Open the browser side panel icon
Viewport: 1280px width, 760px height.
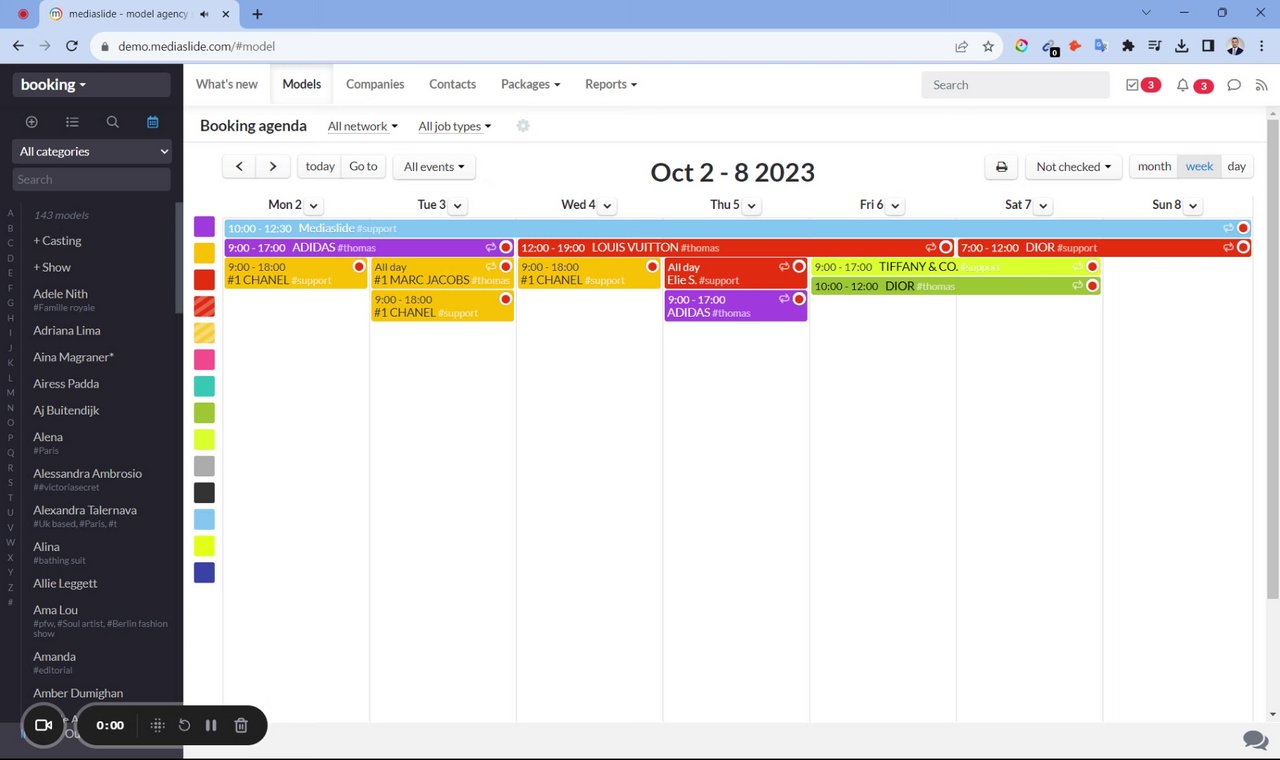pos(1208,46)
